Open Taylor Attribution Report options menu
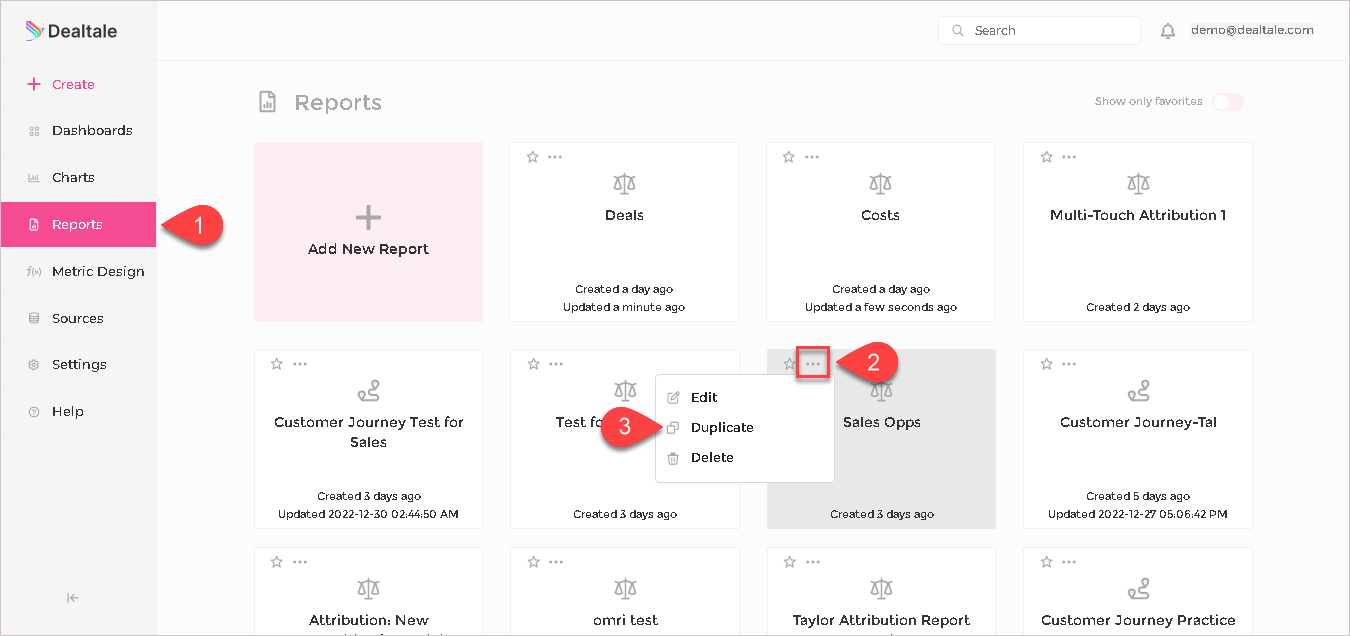Screen dimensions: 1350x636 point(813,562)
